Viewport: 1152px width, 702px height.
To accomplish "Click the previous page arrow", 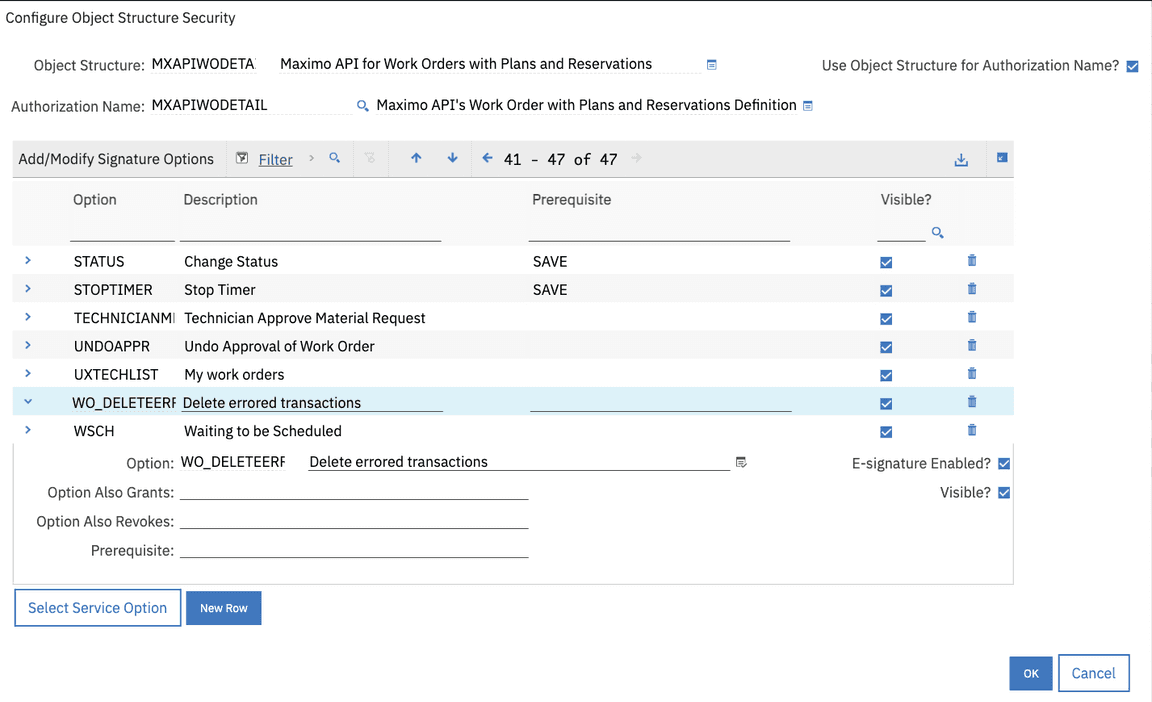I will [486, 158].
